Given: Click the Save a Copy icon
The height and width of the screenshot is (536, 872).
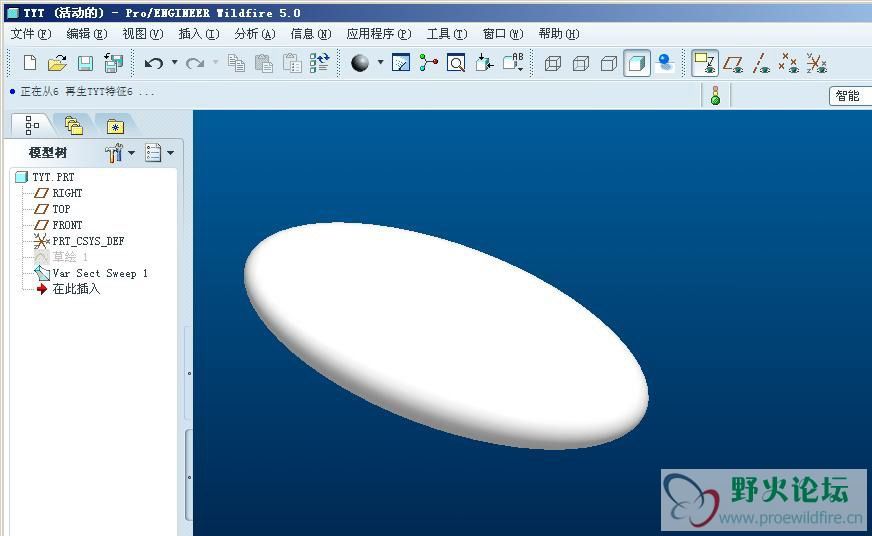Looking at the screenshot, I should coord(113,63).
